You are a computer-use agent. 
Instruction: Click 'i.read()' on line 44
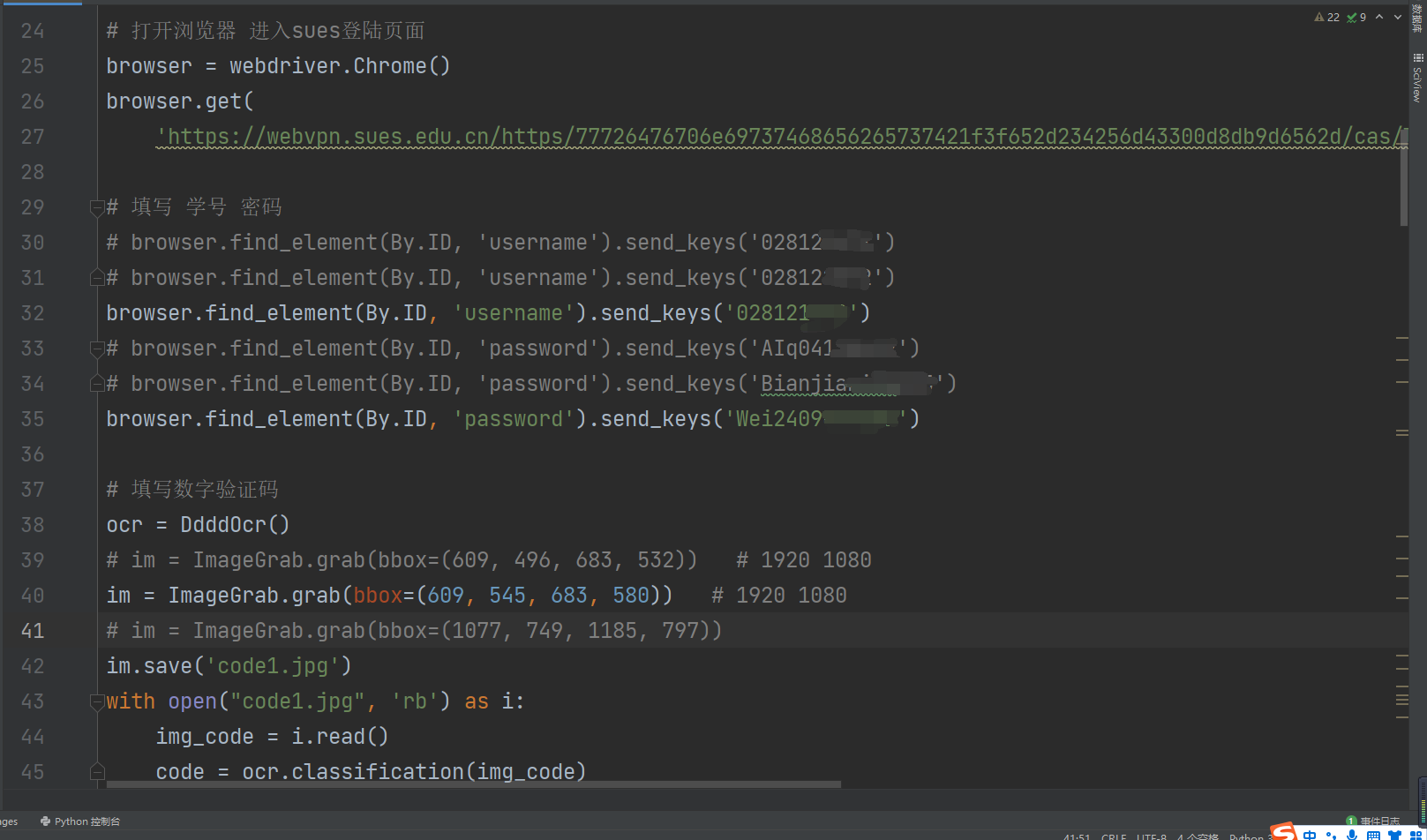click(341, 737)
